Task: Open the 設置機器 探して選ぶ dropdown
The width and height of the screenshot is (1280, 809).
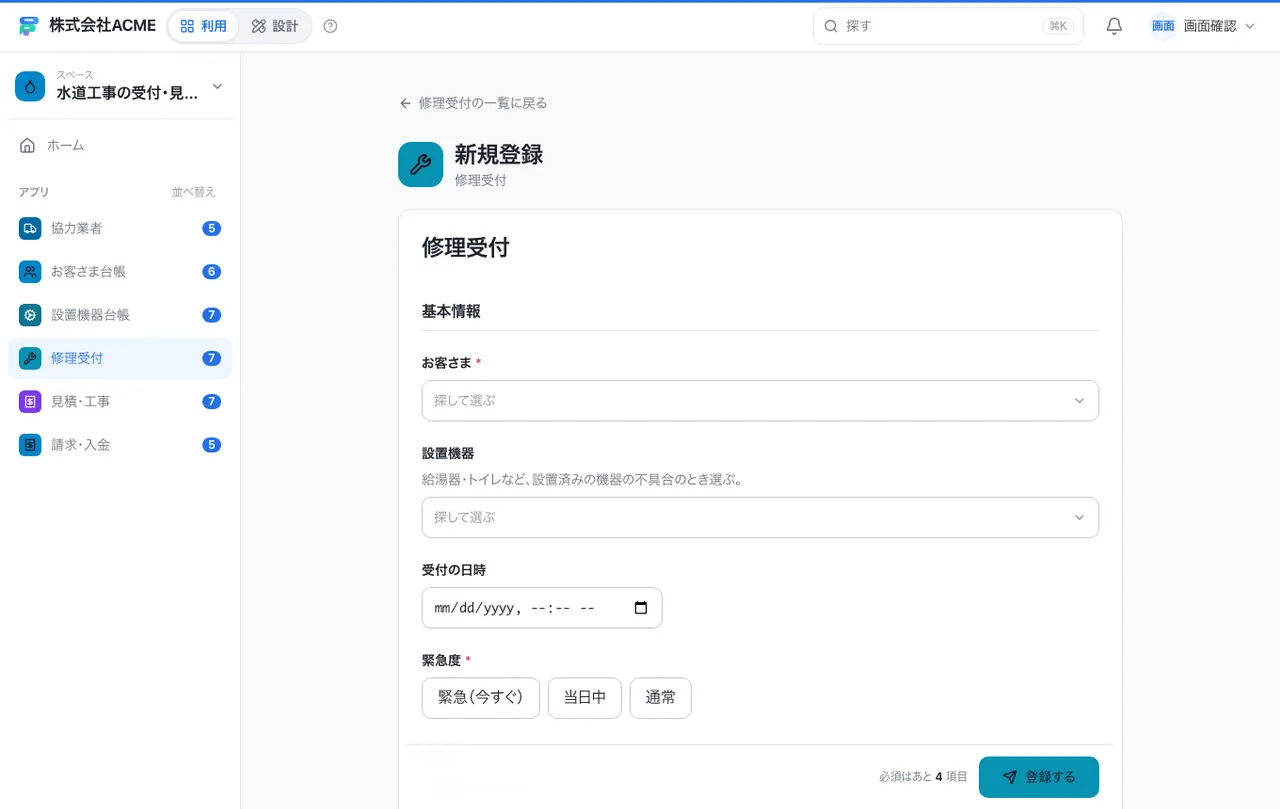Action: coord(760,517)
